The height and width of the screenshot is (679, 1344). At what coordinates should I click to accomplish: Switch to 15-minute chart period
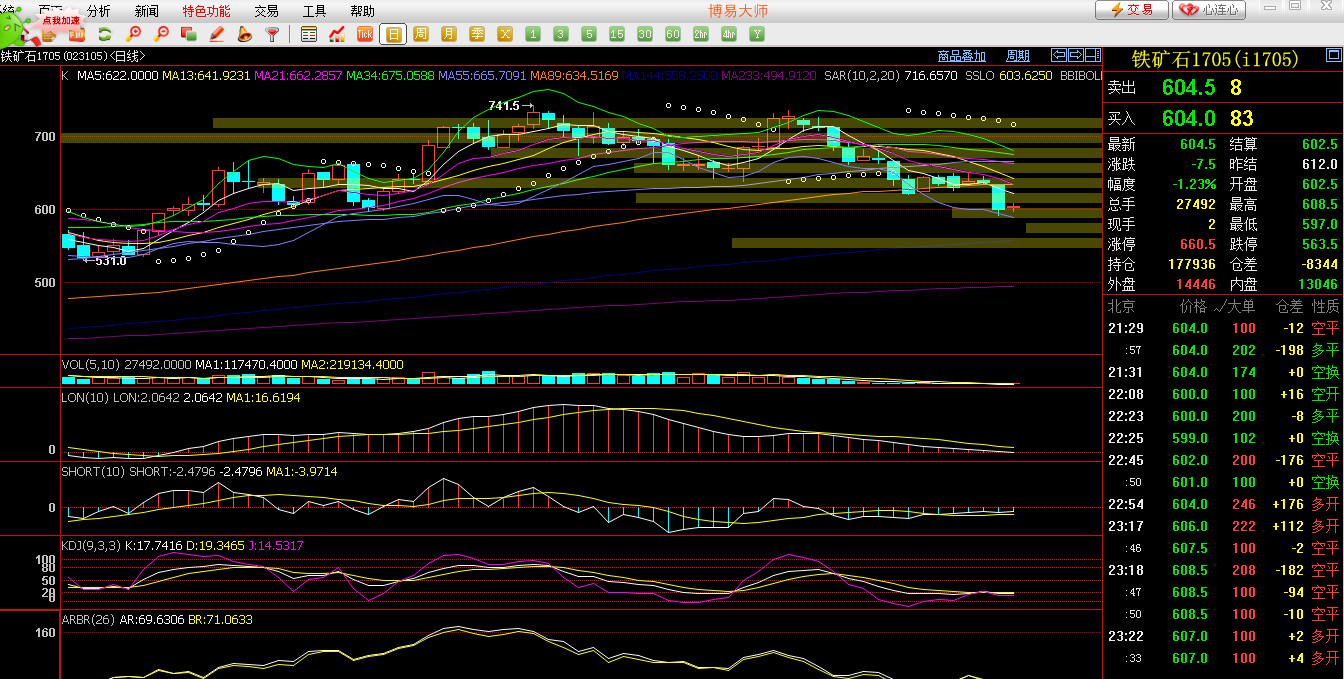[617, 34]
